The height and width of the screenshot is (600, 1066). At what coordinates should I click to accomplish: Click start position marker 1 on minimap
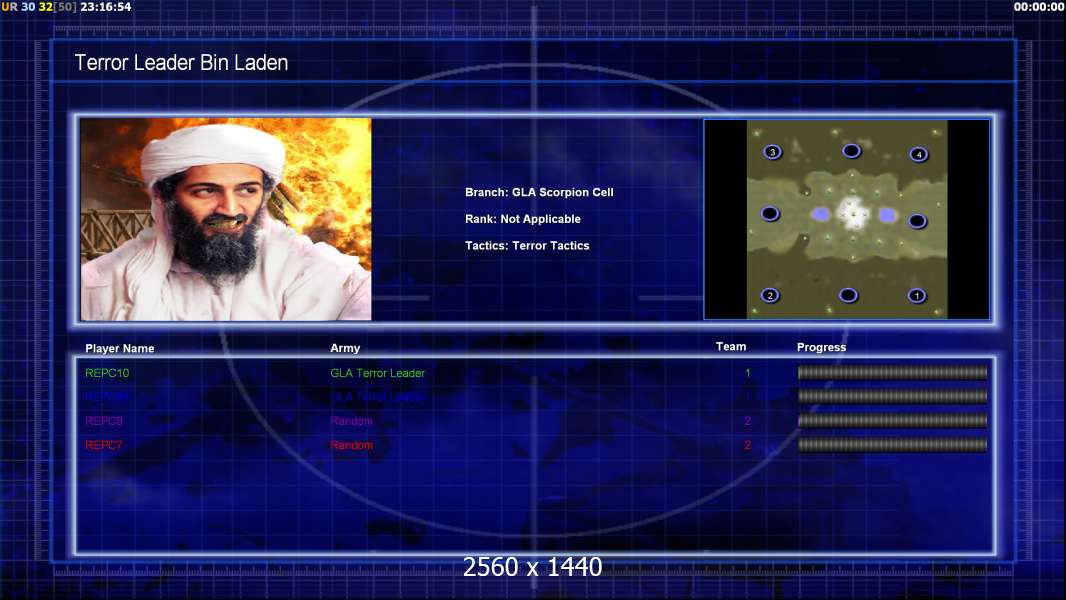(916, 296)
